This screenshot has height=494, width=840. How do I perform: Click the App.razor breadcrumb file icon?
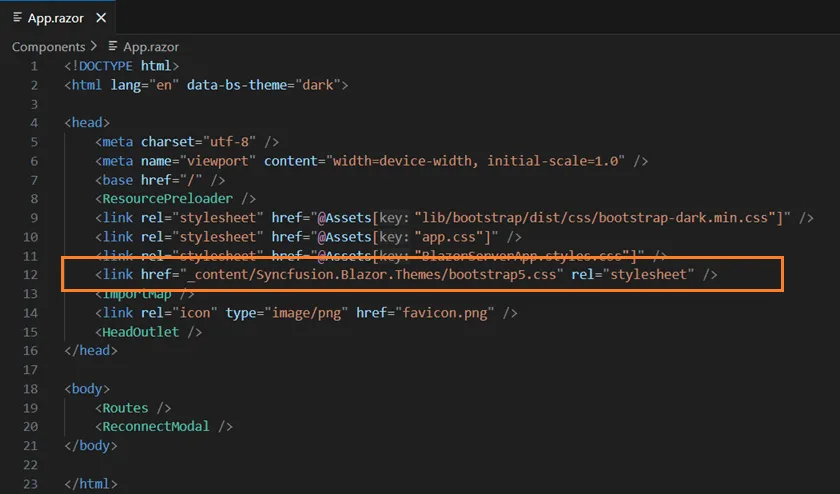[113, 46]
